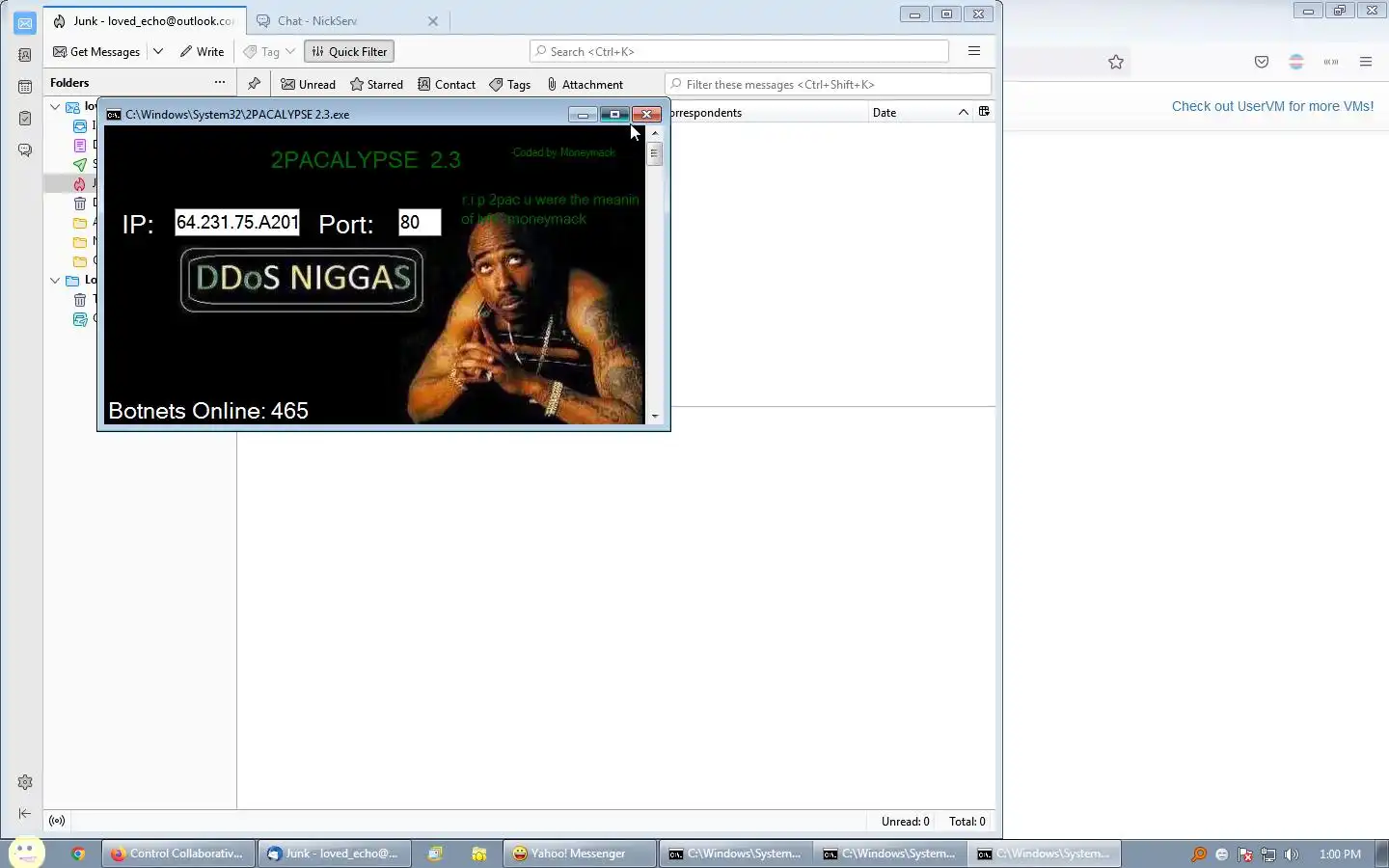Open the Calendar space icon
The height and width of the screenshot is (868, 1389).
25,87
